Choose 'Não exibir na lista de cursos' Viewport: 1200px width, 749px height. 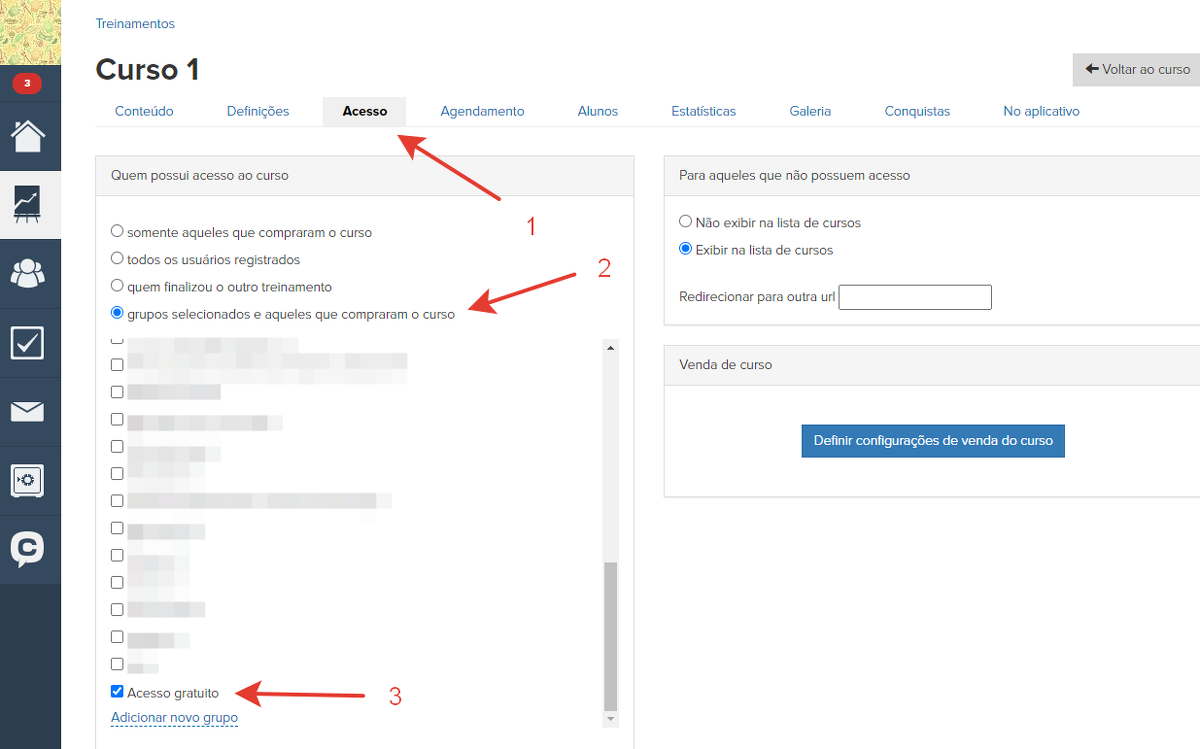coord(685,222)
